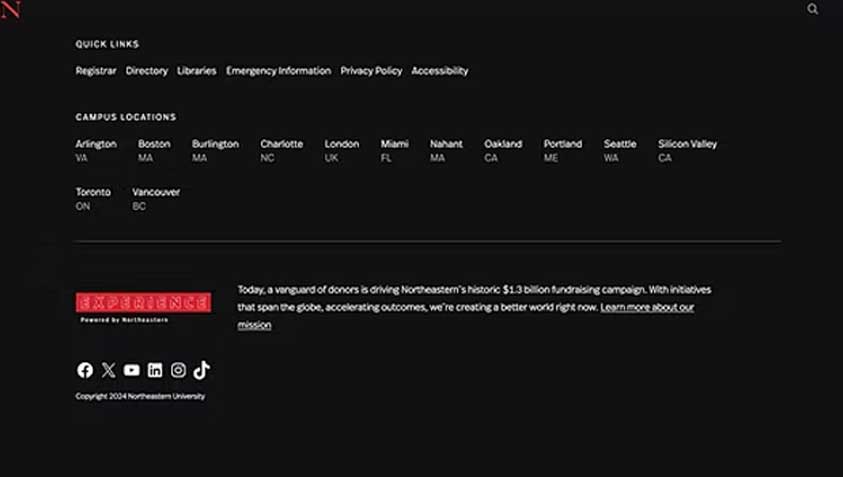Choose the London UK campus
This screenshot has width=843, height=477.
coord(342,150)
